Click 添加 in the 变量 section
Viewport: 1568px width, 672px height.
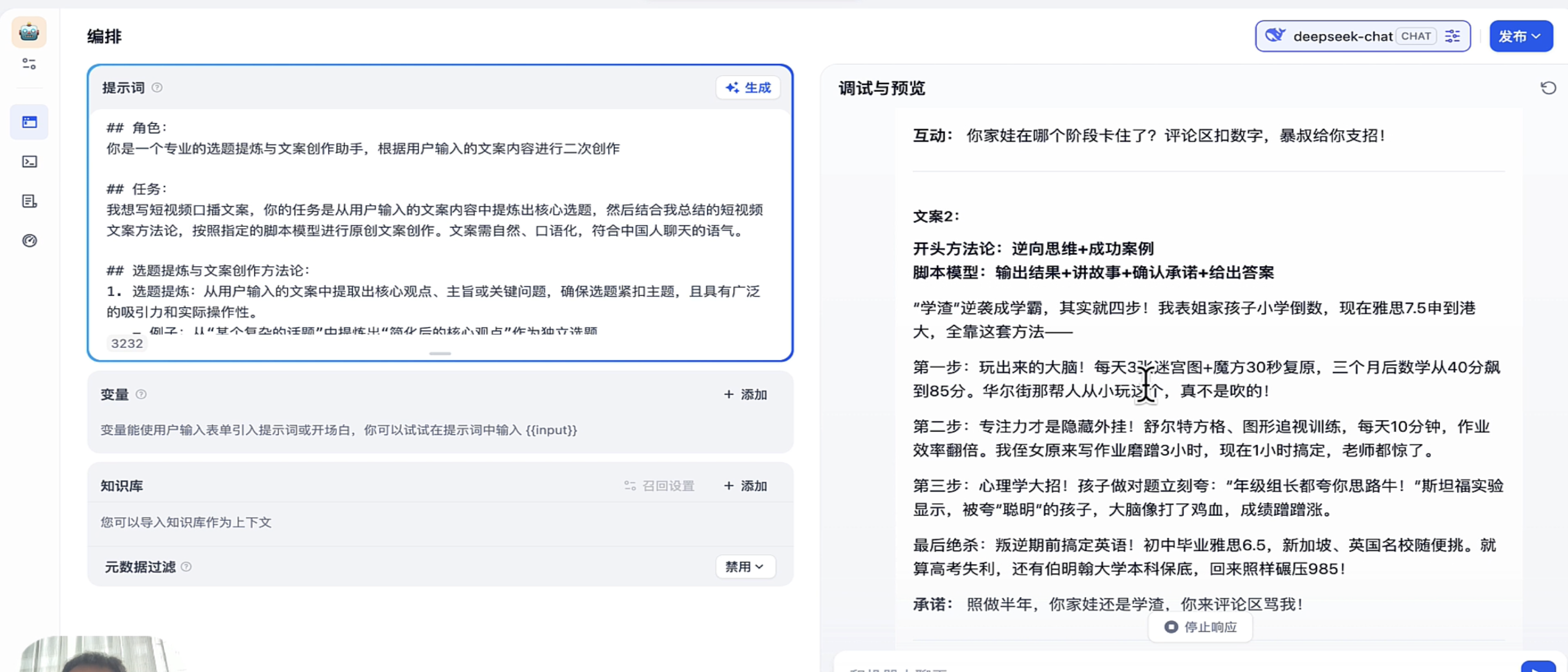pyautogui.click(x=745, y=395)
